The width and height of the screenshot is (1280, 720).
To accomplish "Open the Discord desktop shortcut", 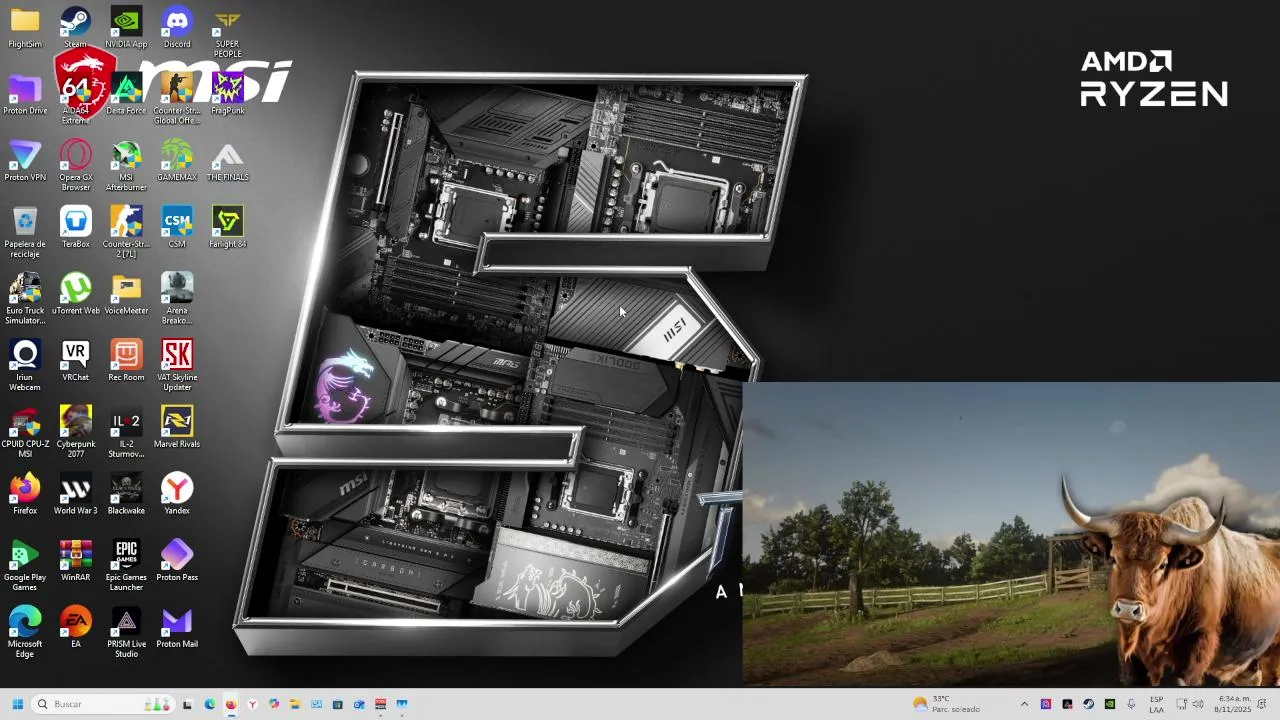I will point(177,28).
